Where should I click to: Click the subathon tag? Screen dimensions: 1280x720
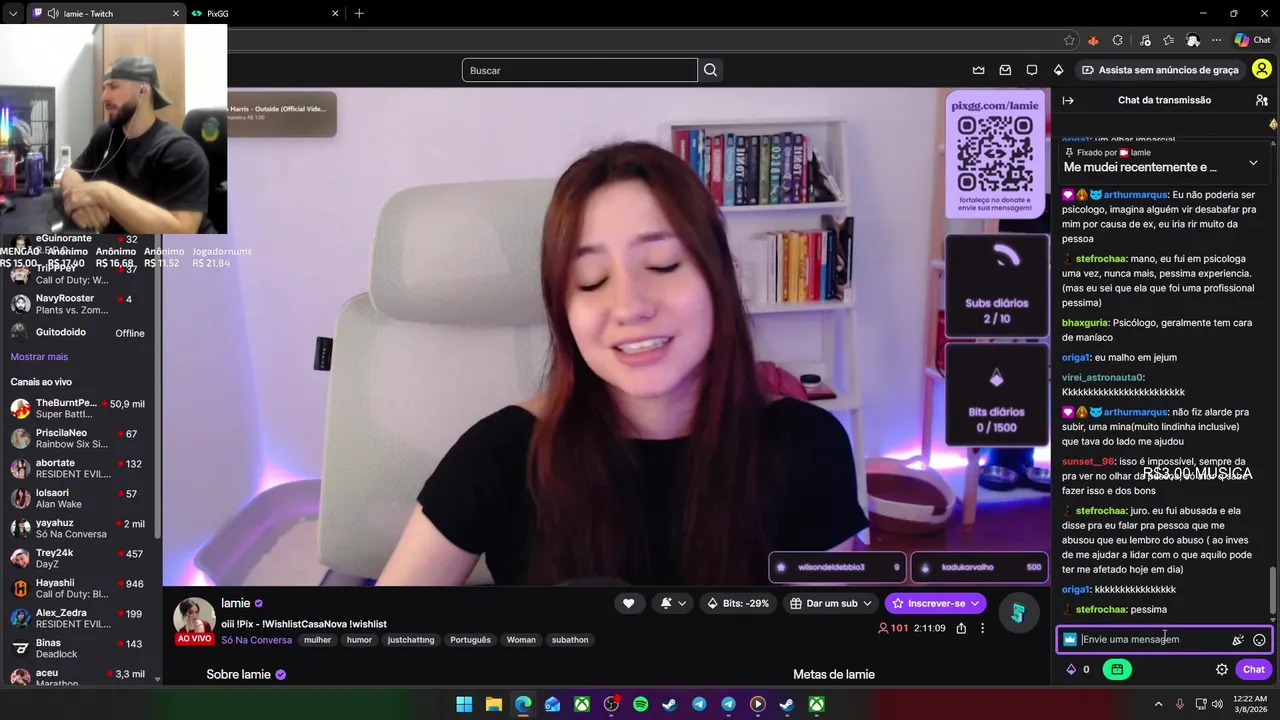(570, 640)
